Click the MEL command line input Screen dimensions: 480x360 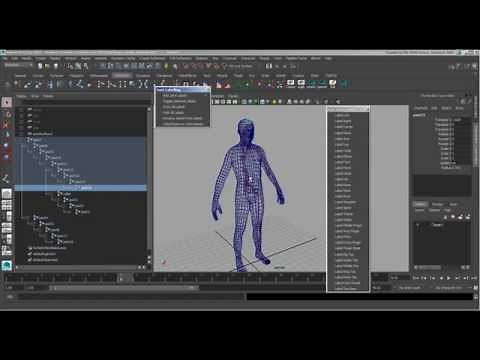132,297
